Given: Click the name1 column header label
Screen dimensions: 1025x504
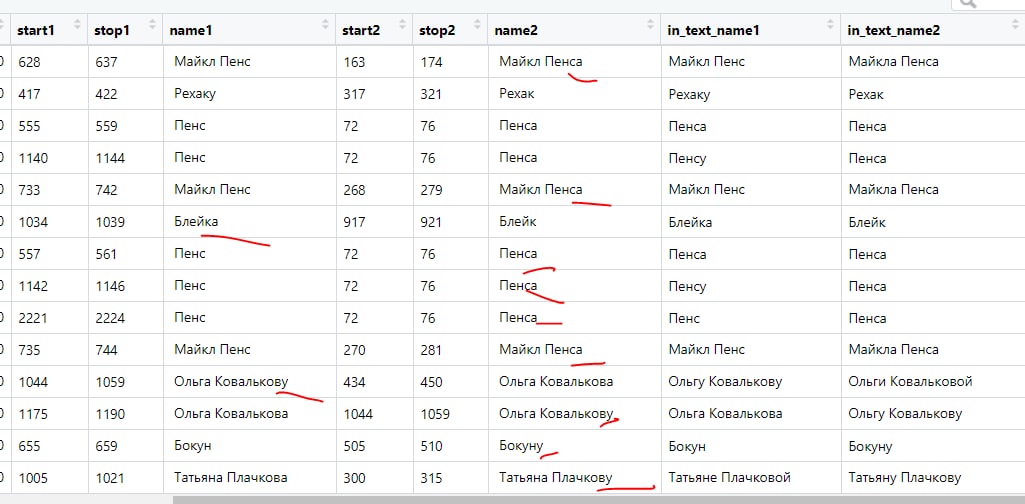Looking at the screenshot, I should [191, 30].
